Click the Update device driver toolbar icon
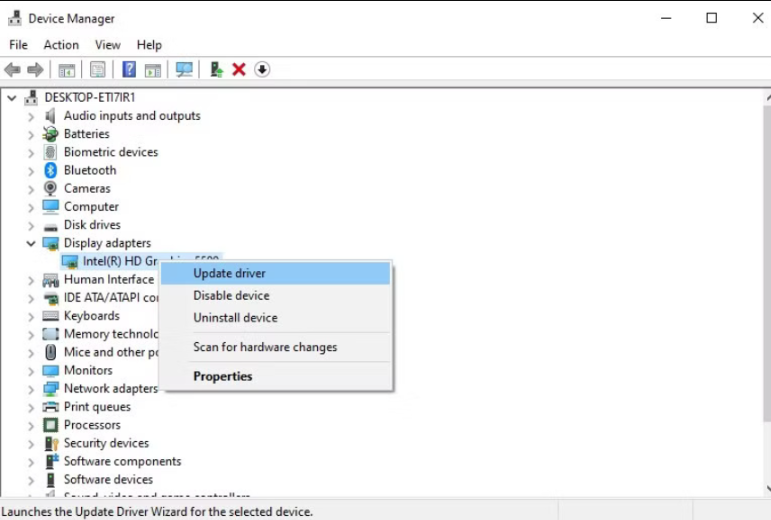 pos(215,69)
